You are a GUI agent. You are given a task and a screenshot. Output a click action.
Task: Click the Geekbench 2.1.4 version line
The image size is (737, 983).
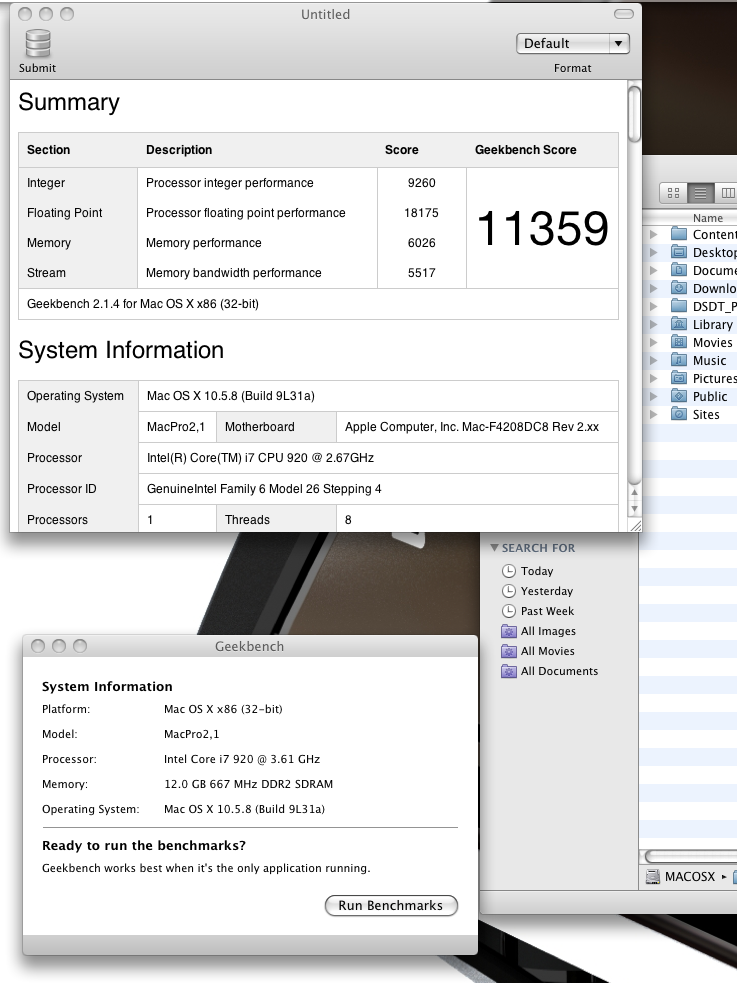coord(143,304)
